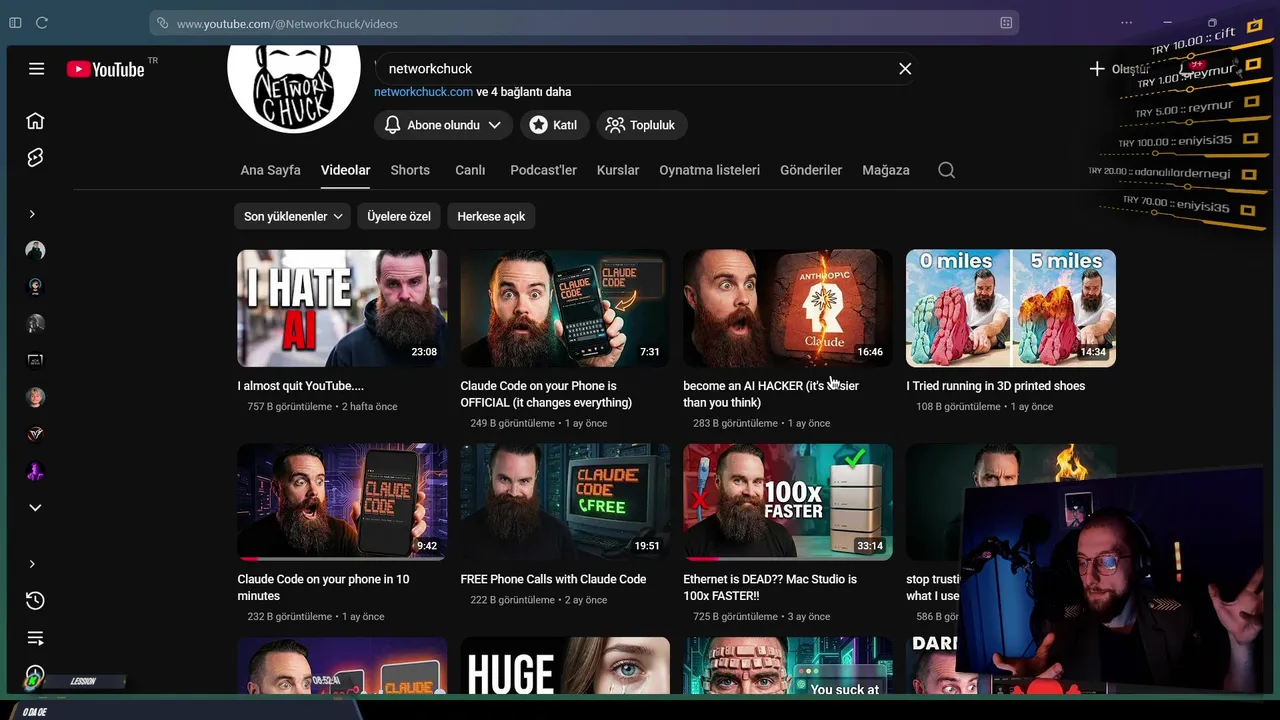Open 'Claude Code on your phone in 10 minutes'
The height and width of the screenshot is (720, 1280).
click(323, 587)
